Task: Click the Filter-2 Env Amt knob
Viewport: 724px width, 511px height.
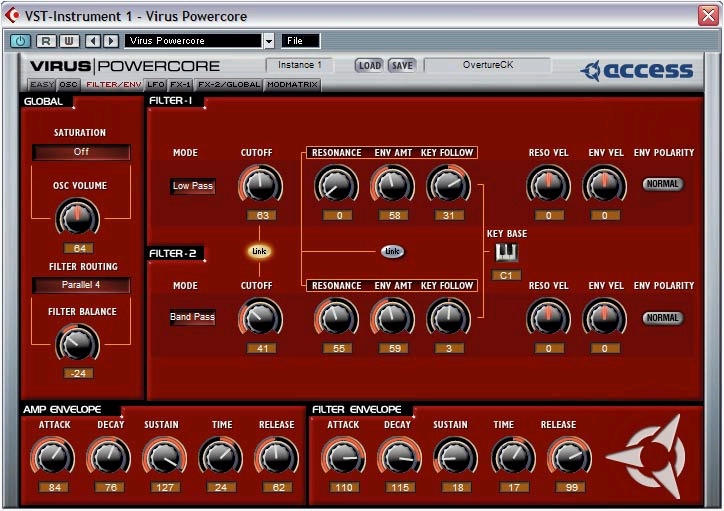Action: [x=392, y=318]
